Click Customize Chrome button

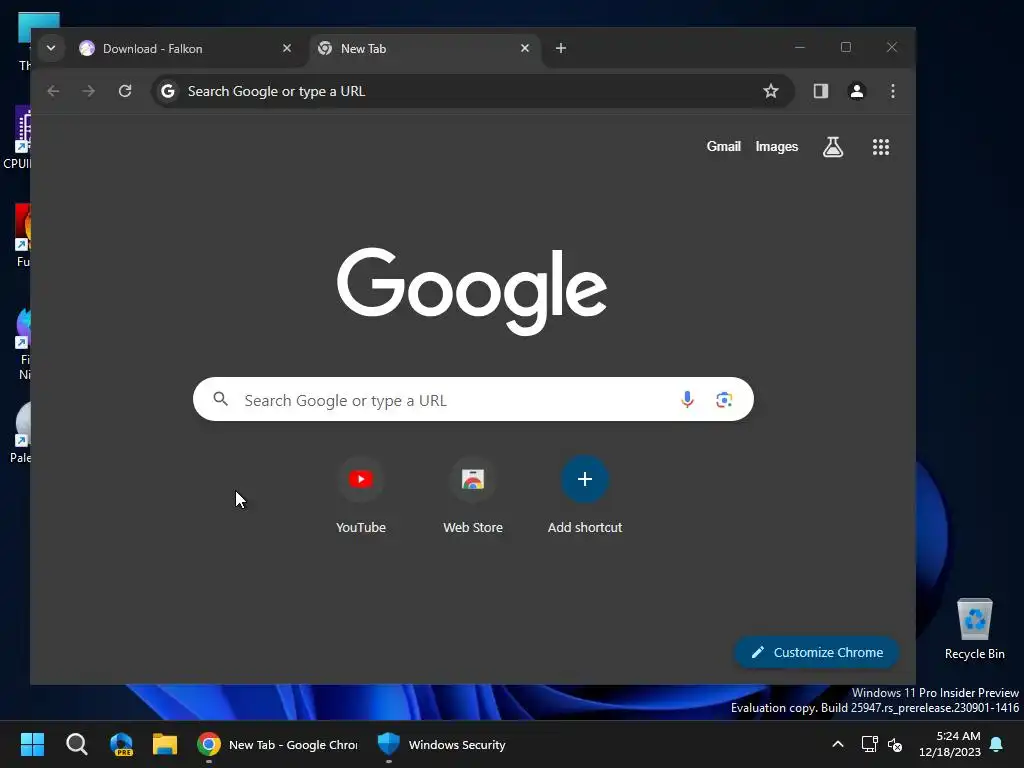pyautogui.click(x=817, y=652)
